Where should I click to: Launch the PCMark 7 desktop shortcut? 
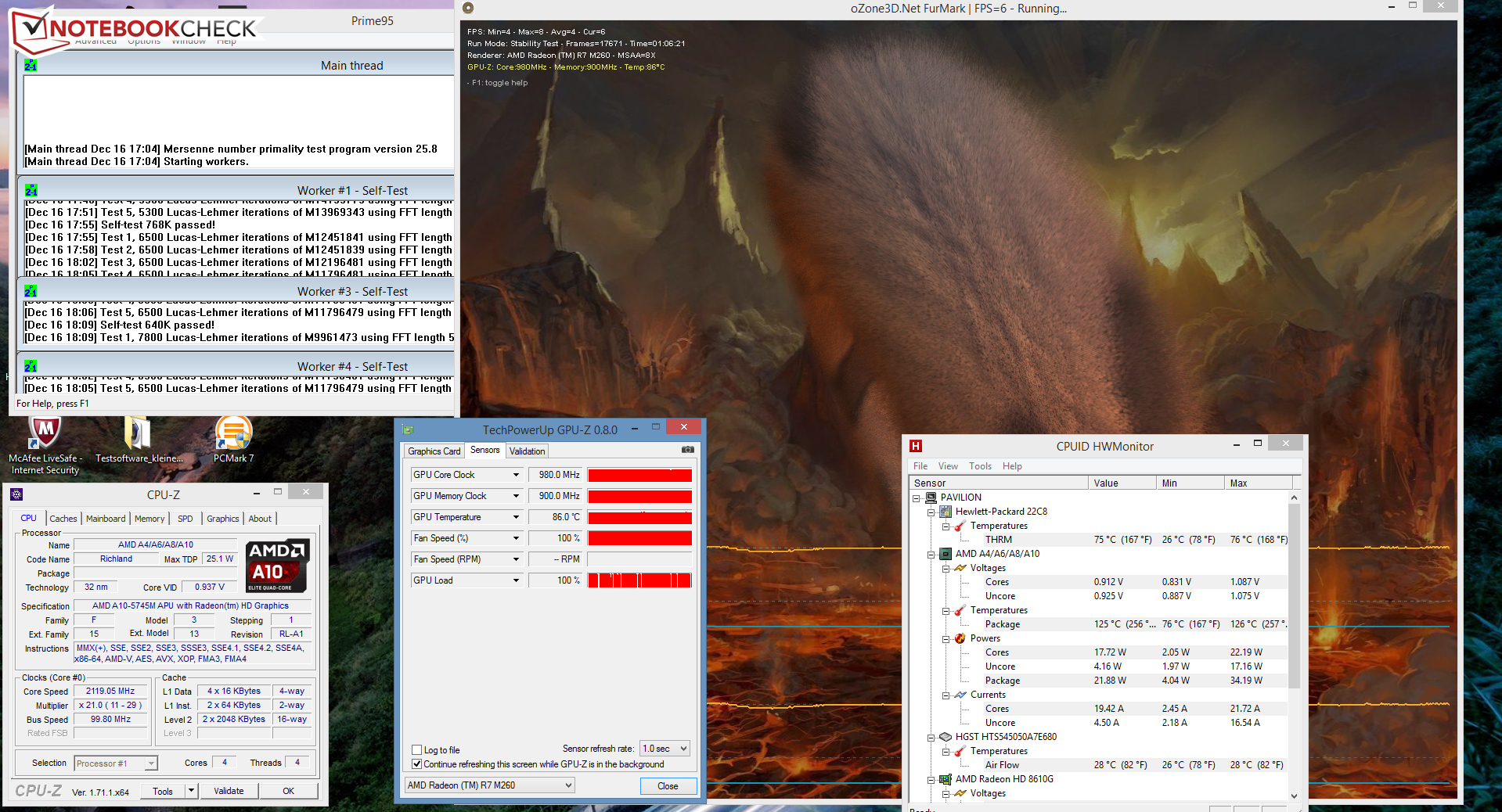(233, 440)
